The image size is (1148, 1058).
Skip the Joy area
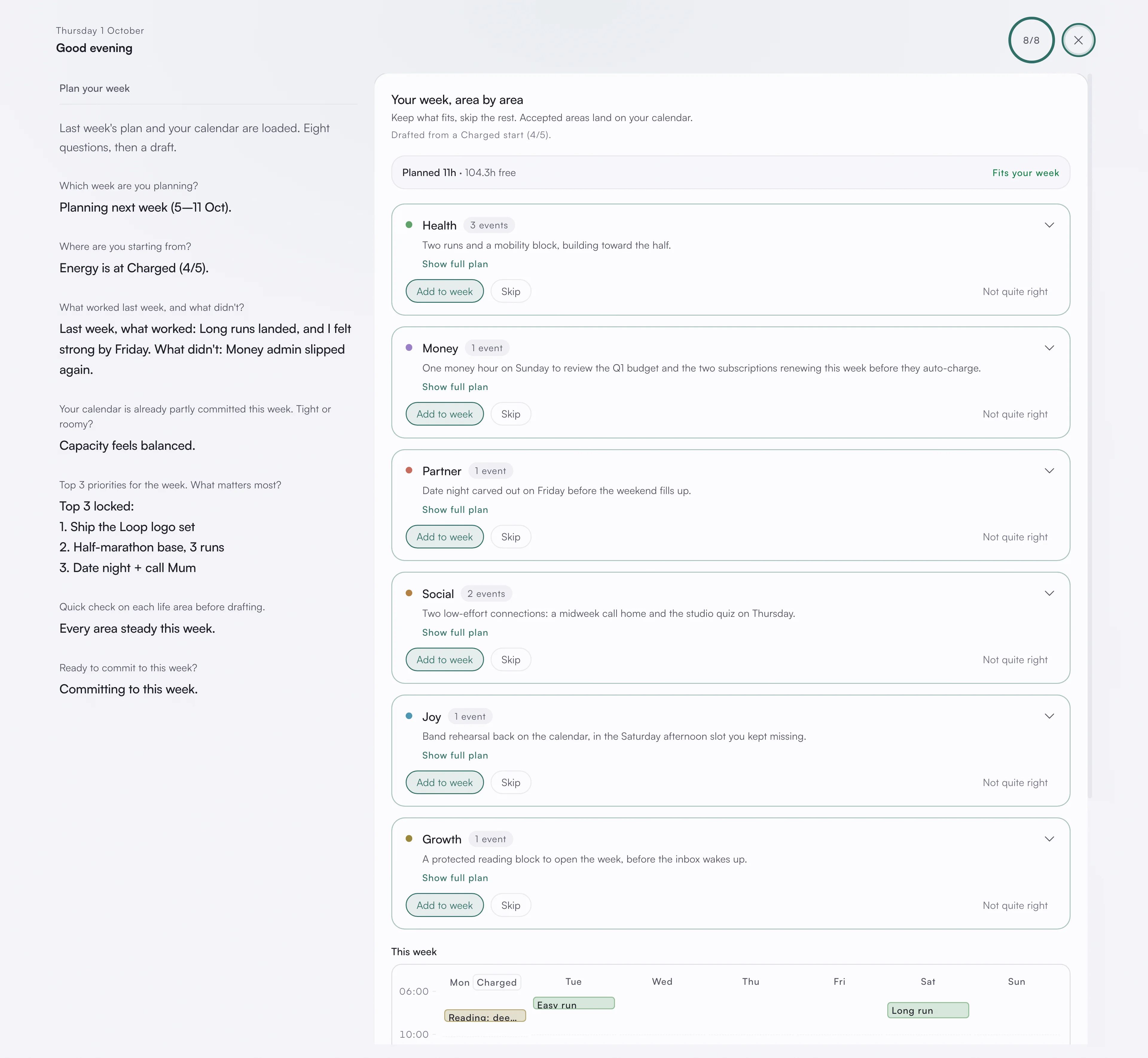[511, 783]
